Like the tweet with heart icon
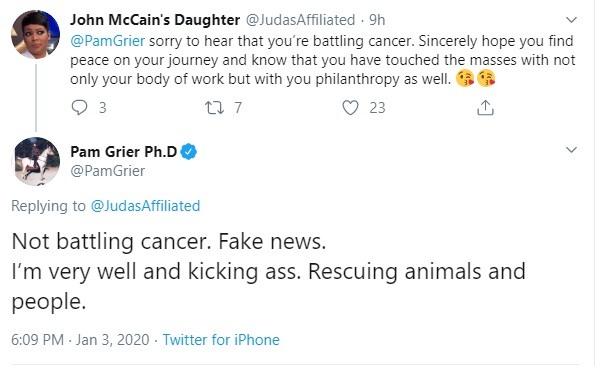 pos(350,108)
